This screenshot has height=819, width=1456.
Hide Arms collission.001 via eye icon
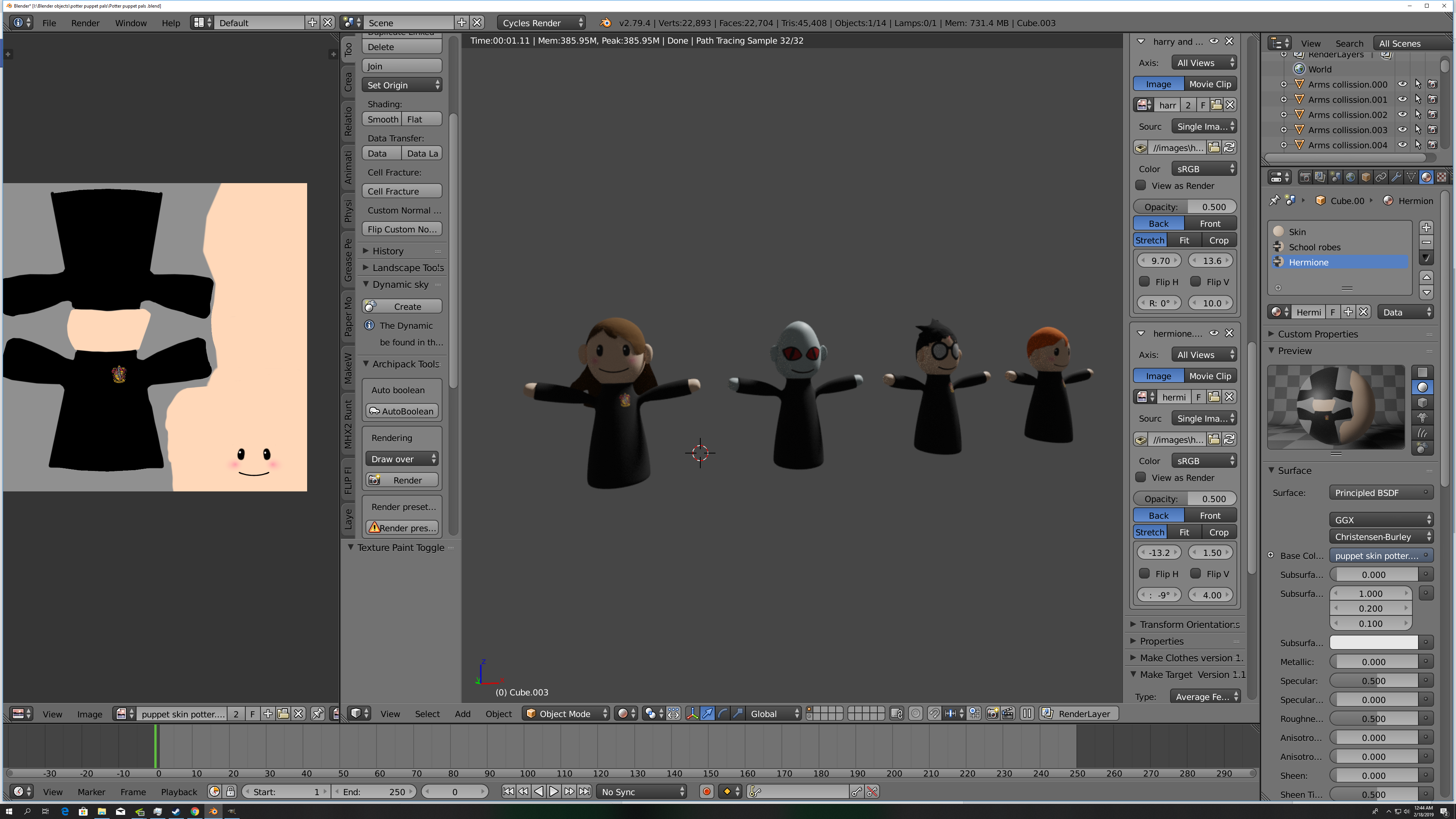[1402, 99]
